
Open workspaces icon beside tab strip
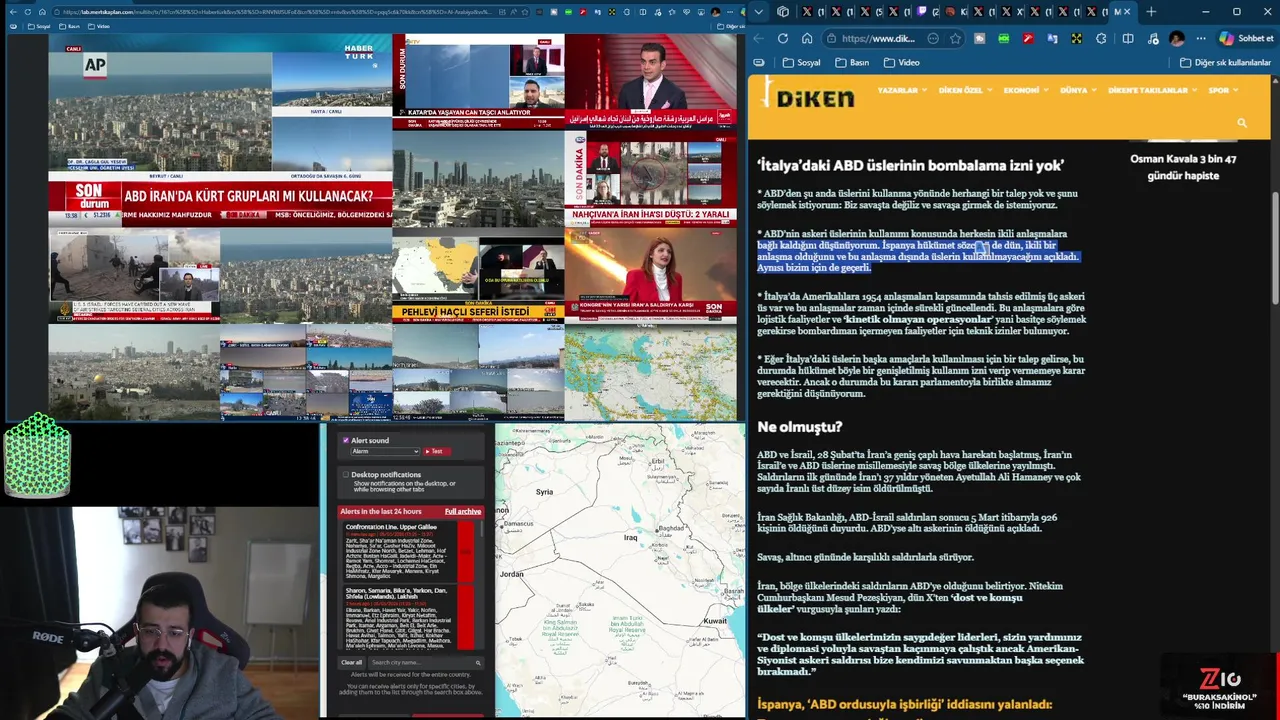(782, 12)
